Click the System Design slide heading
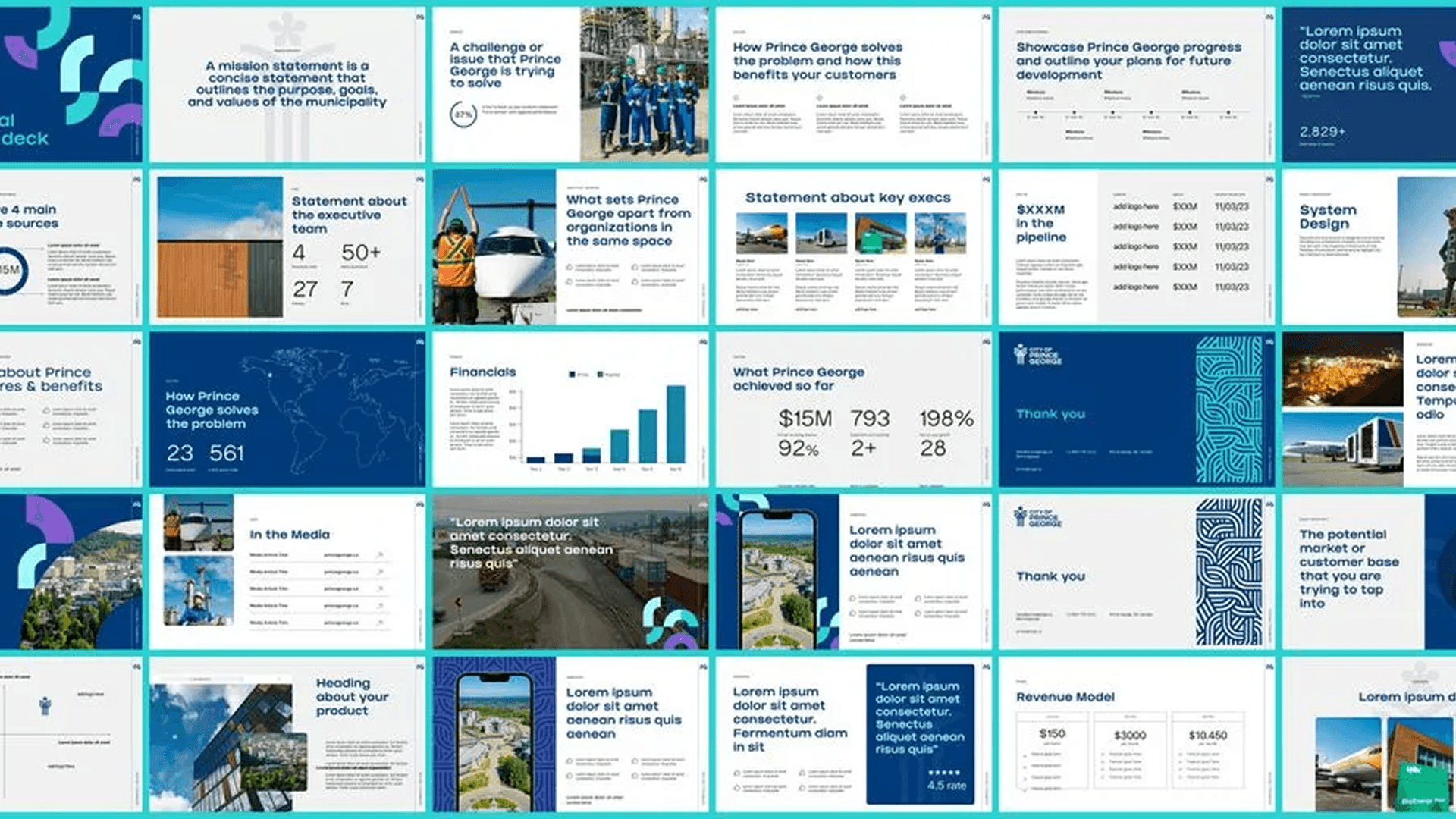 (1327, 217)
